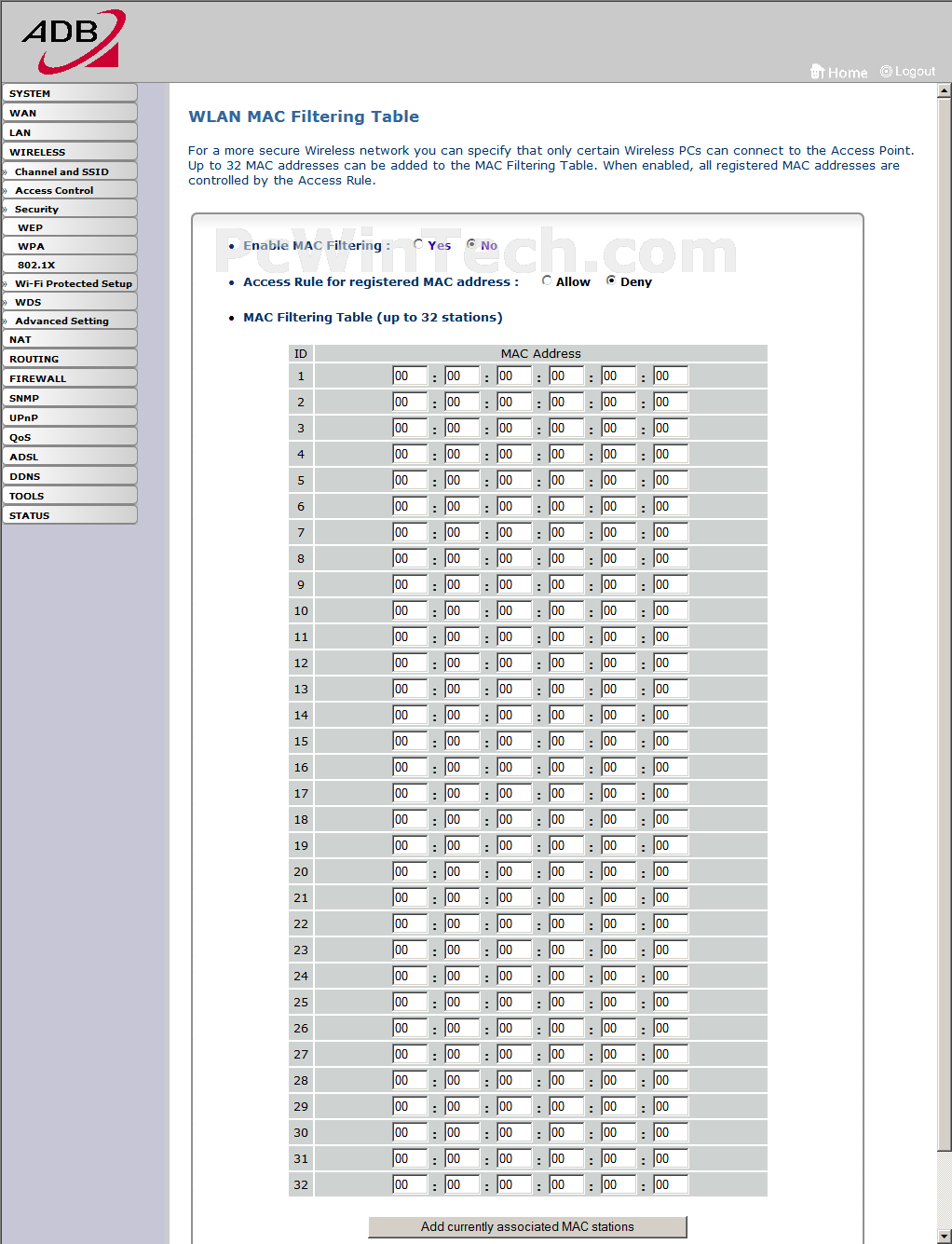The height and width of the screenshot is (1244, 952).
Task: Click fourth MAC octet field in row 8
Action: coord(566,558)
